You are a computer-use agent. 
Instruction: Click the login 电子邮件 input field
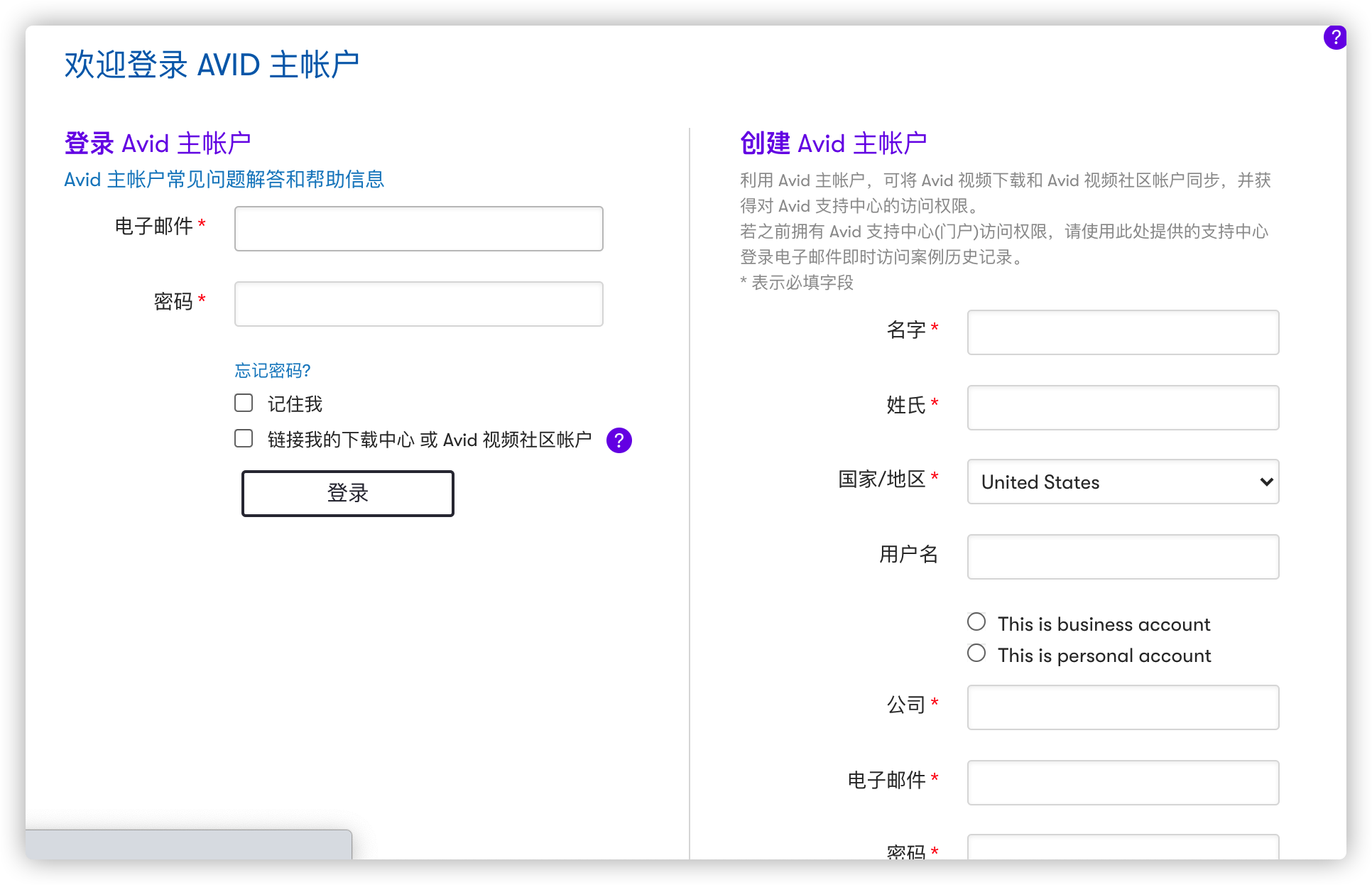418,229
